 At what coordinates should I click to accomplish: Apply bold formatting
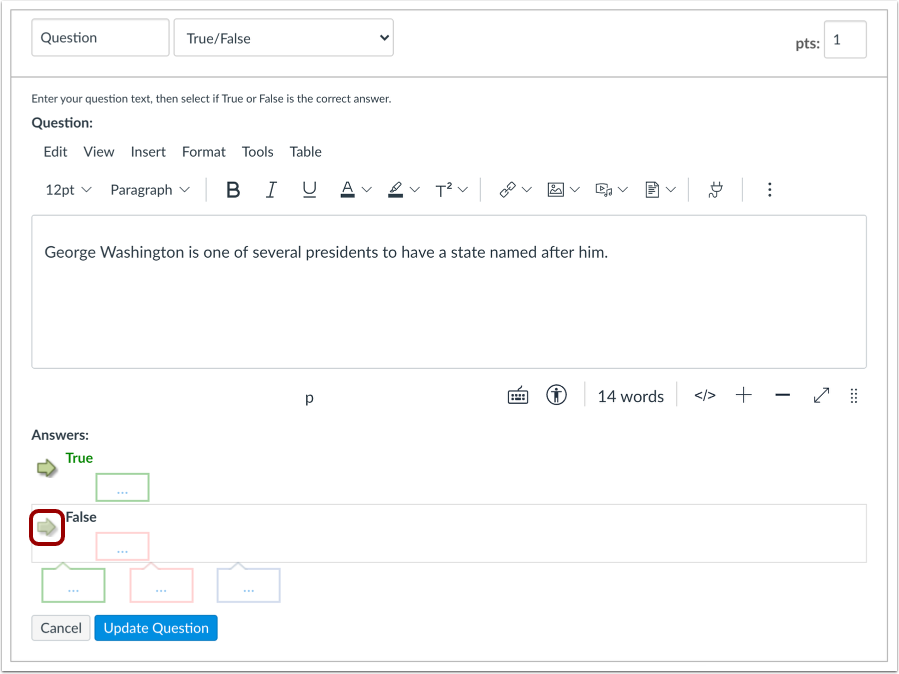click(x=233, y=190)
